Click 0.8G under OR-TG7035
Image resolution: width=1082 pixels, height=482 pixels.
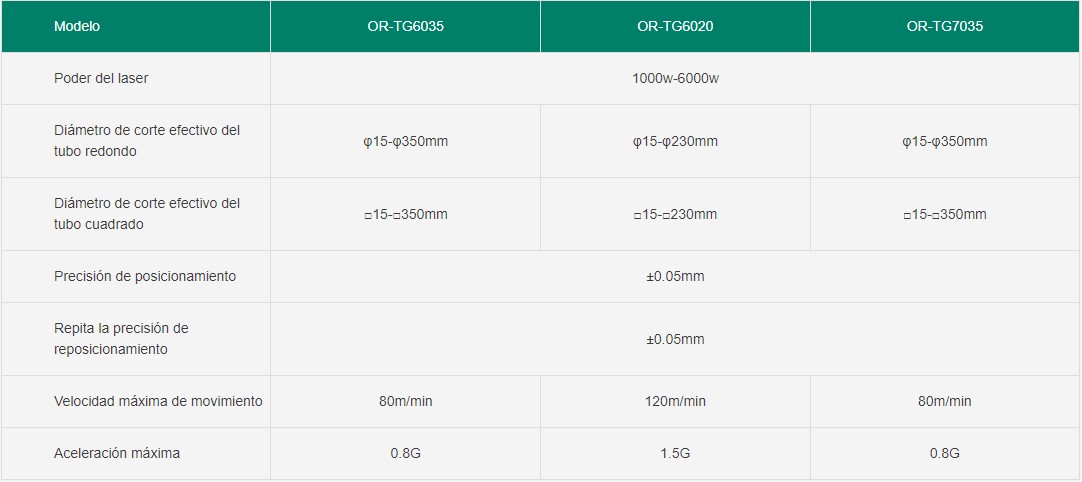pos(945,454)
